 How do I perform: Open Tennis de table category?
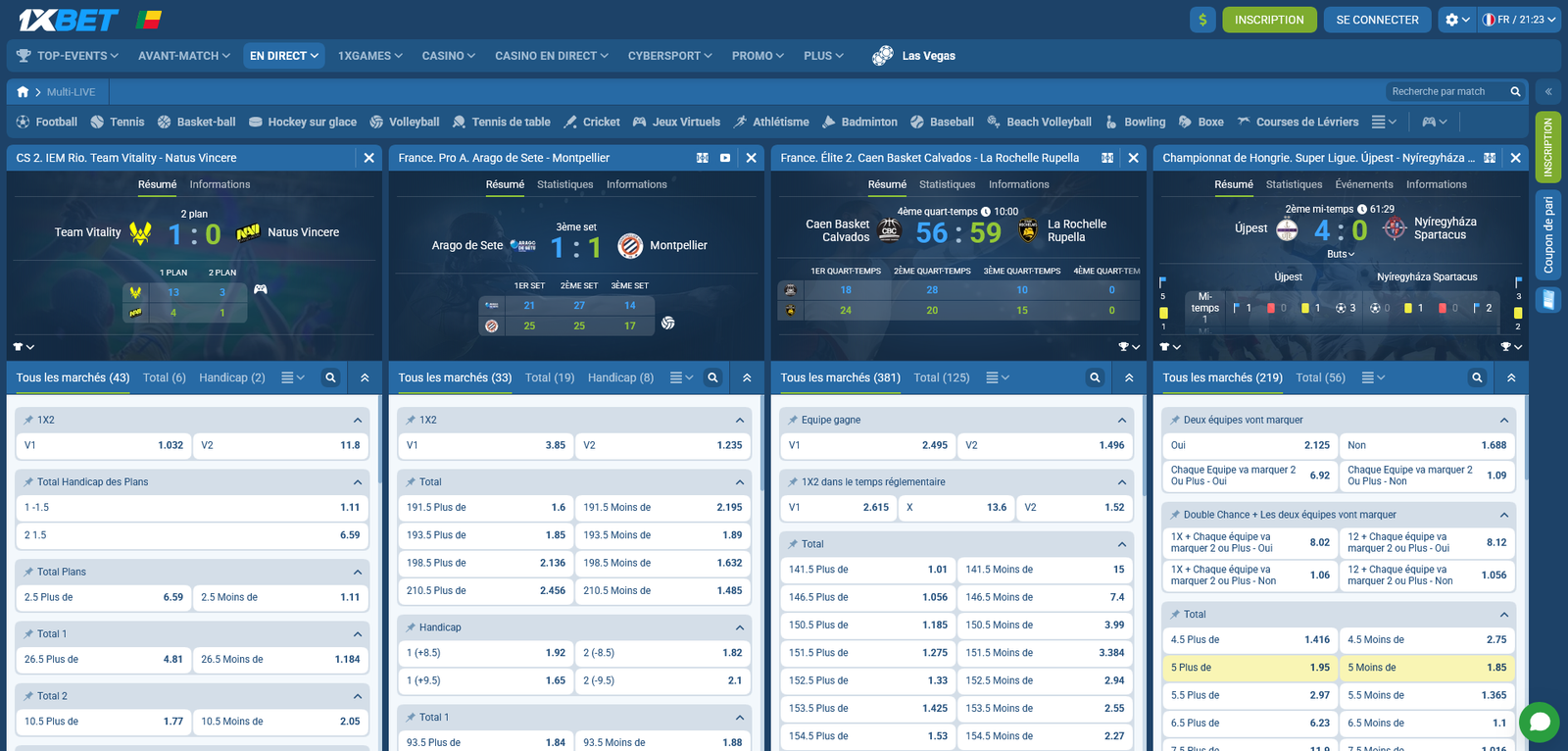tap(501, 122)
